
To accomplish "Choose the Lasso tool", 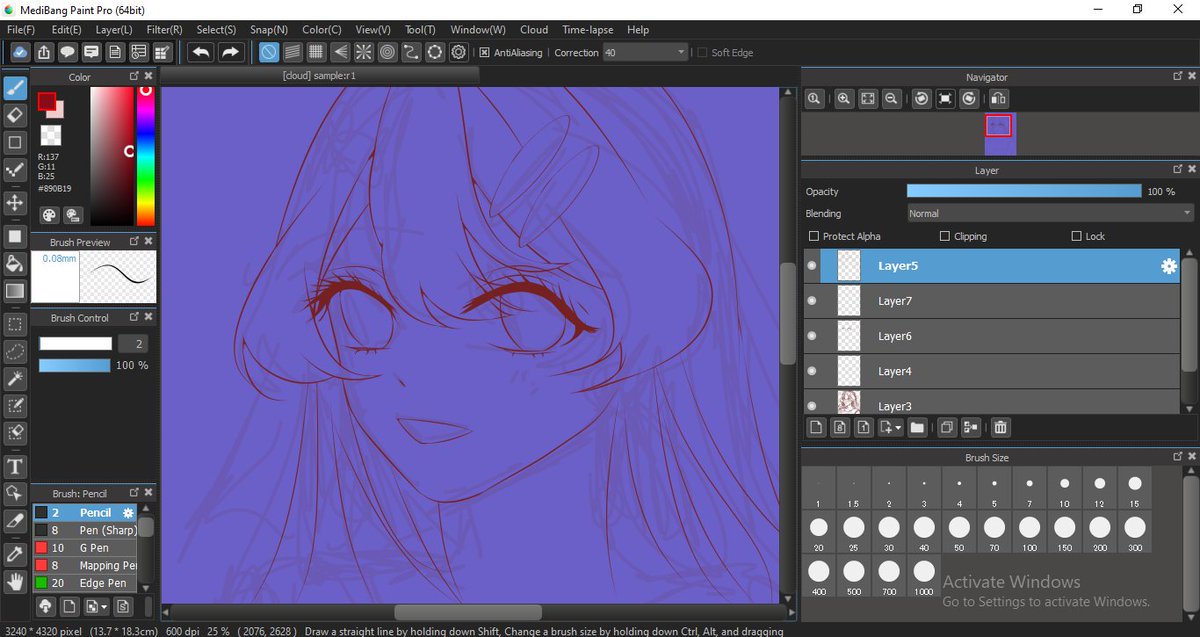I will point(15,351).
